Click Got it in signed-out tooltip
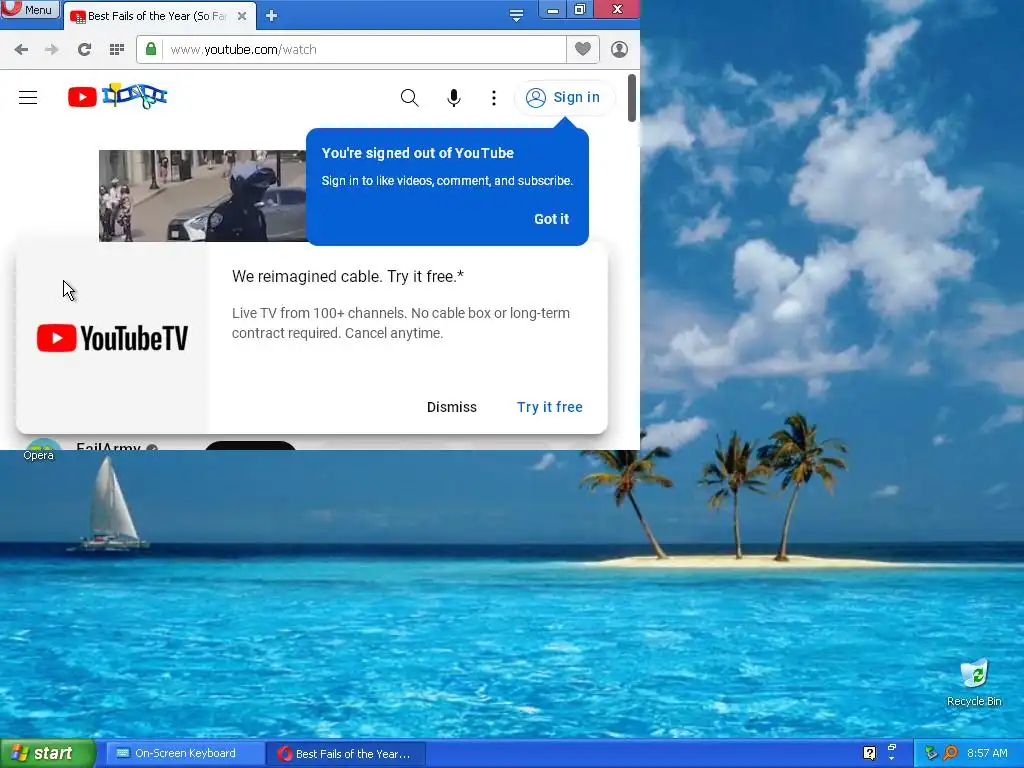 pos(551,219)
